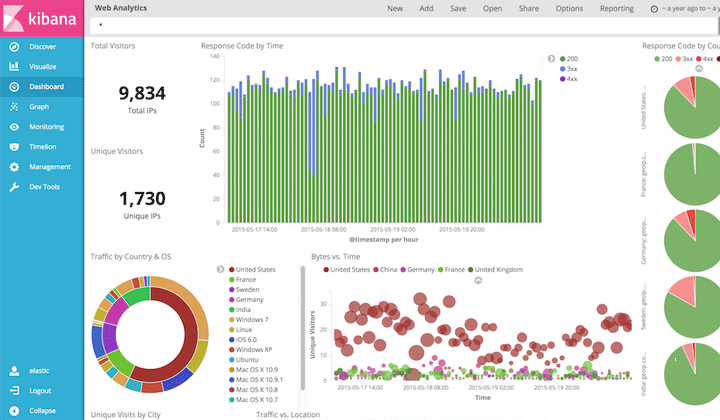
Task: Open the Monitoring eye icon
Action: pyautogui.click(x=14, y=127)
